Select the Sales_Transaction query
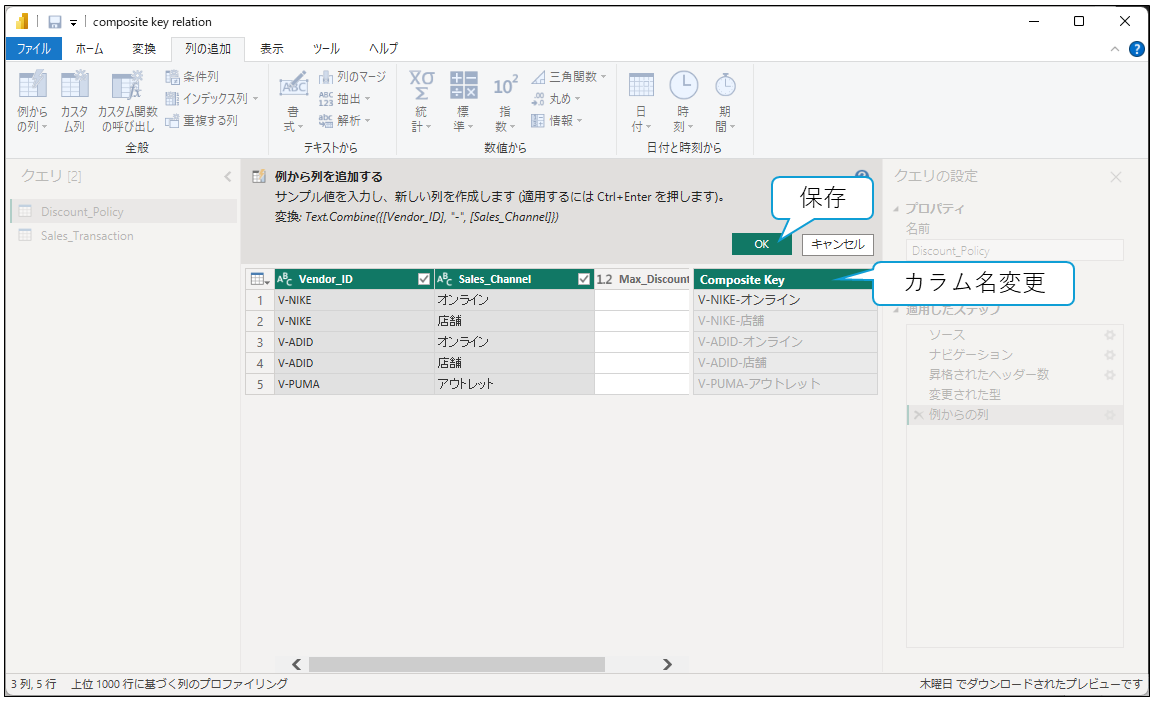 (87, 236)
